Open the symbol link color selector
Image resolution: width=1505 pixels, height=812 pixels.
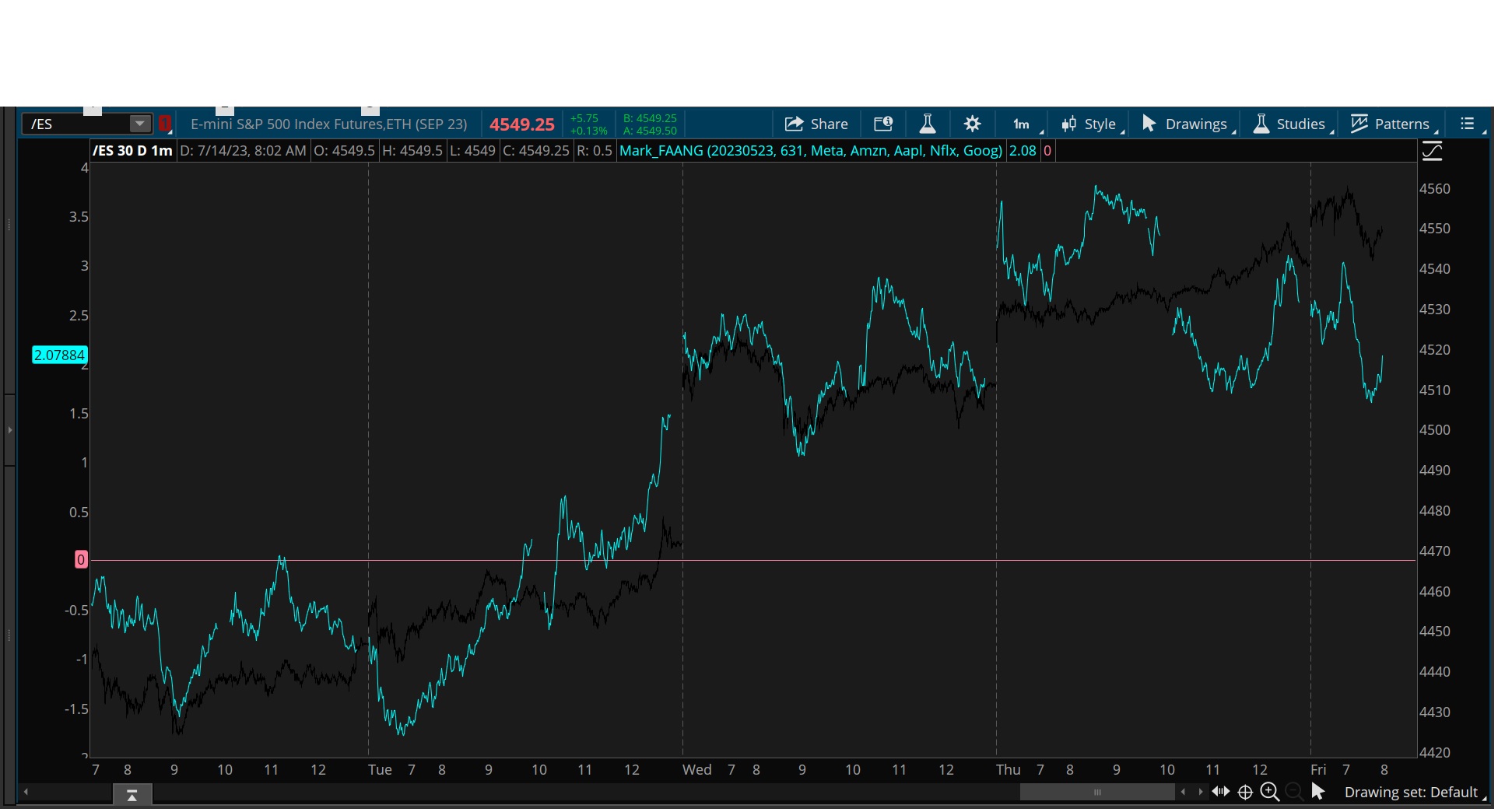pos(164,124)
